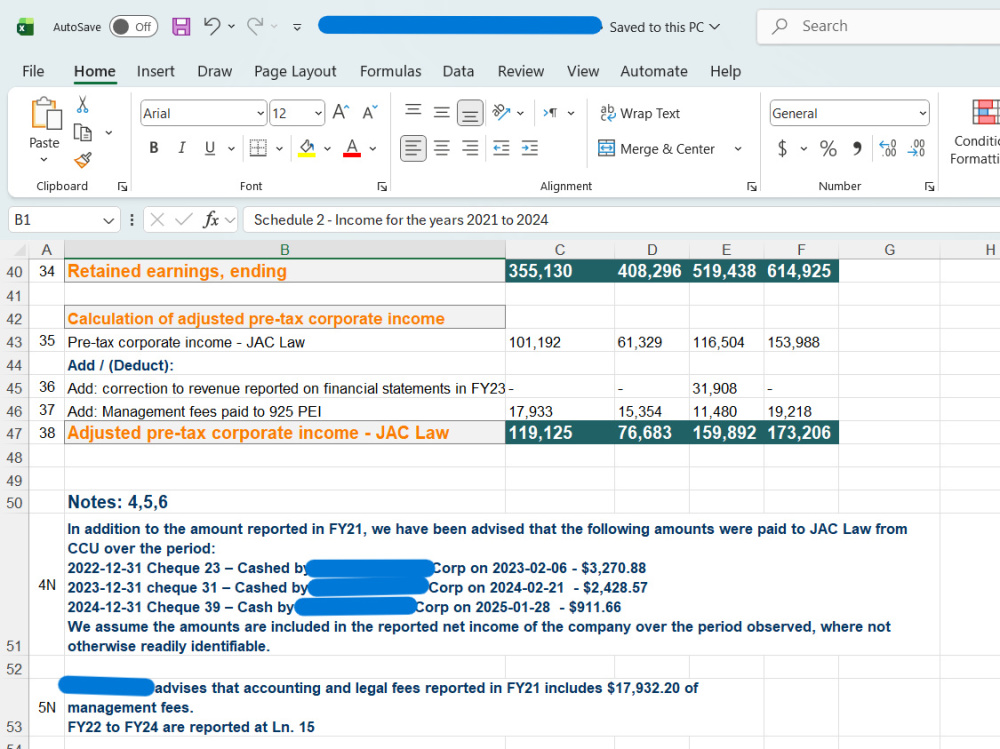This screenshot has width=1000, height=749.
Task: Click the Accounting dollar format icon
Action: point(783,149)
